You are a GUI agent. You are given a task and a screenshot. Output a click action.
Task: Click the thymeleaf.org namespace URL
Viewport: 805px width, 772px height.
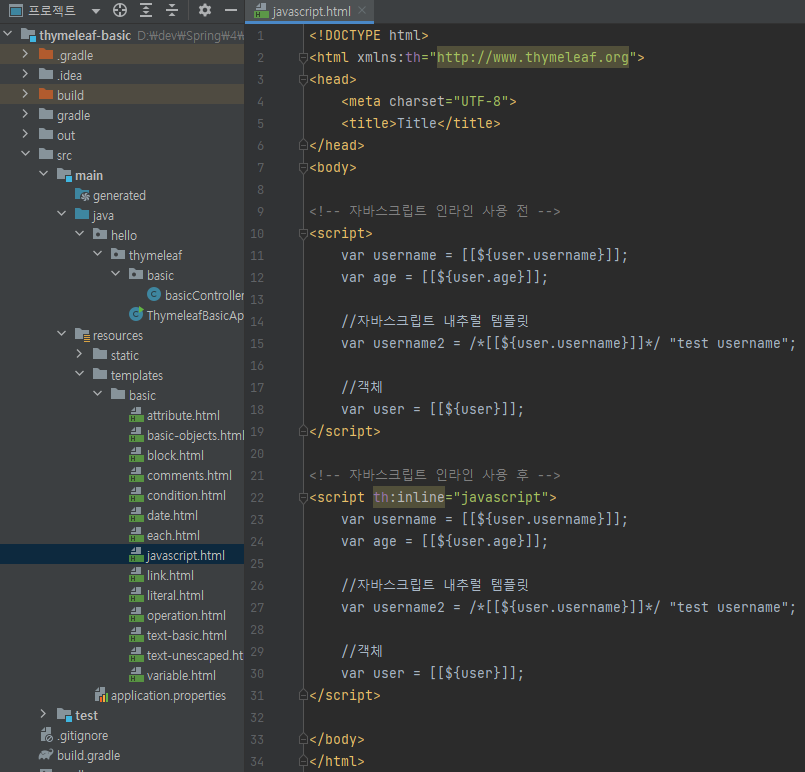[532, 57]
